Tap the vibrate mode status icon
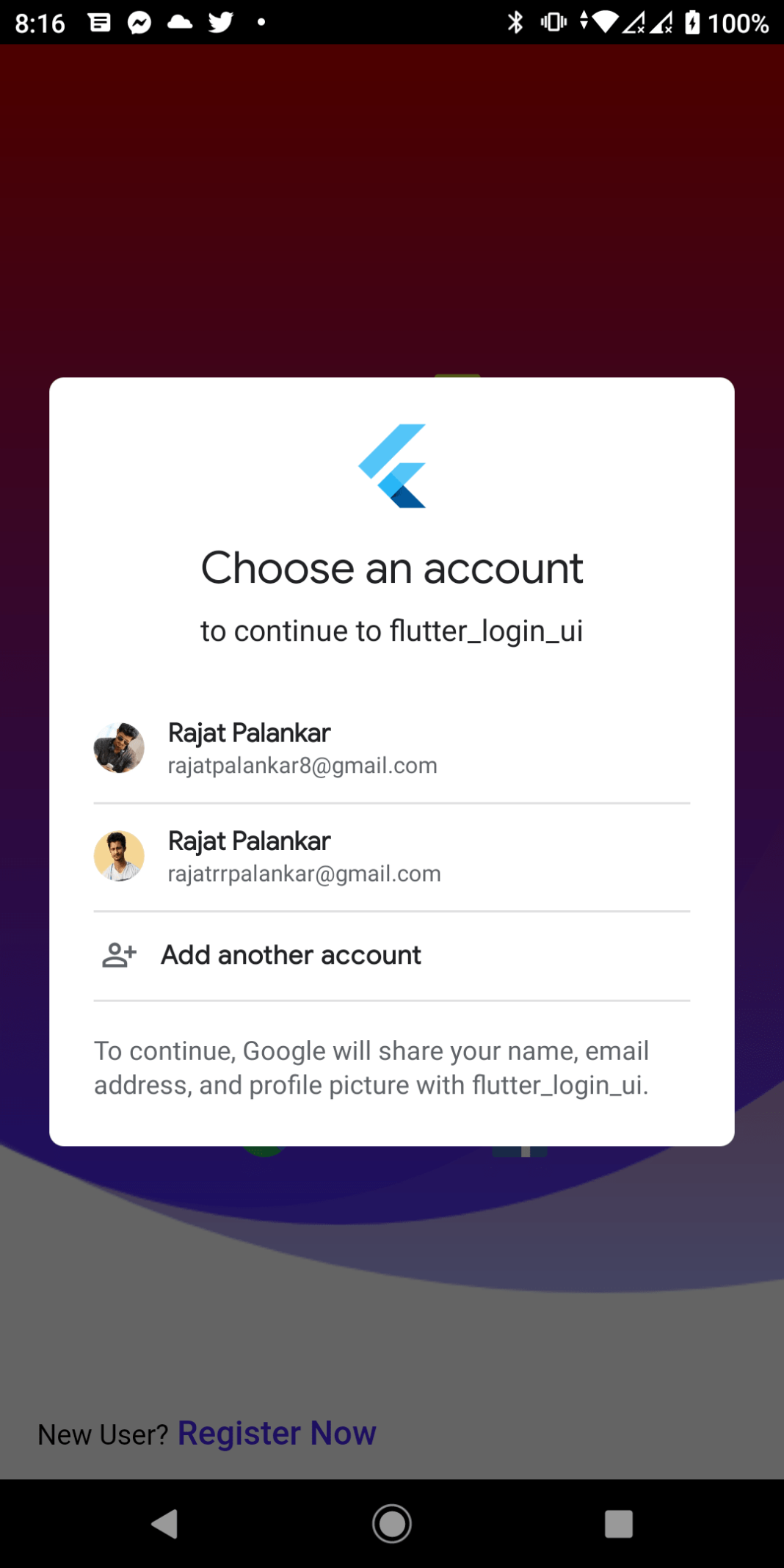Screen dimensions: 784x1568 [553, 23]
